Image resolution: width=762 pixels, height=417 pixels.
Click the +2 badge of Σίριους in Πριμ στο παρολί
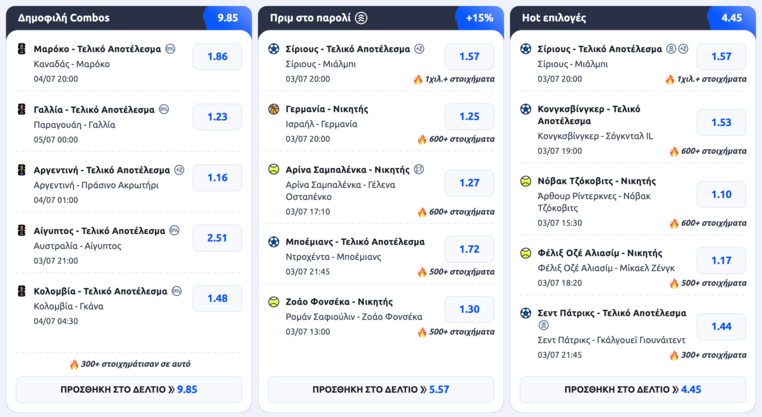pos(419,49)
